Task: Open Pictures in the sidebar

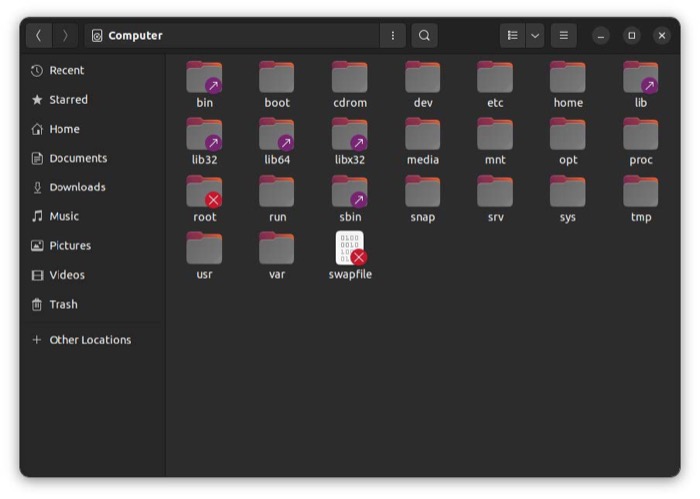Action: point(94,245)
